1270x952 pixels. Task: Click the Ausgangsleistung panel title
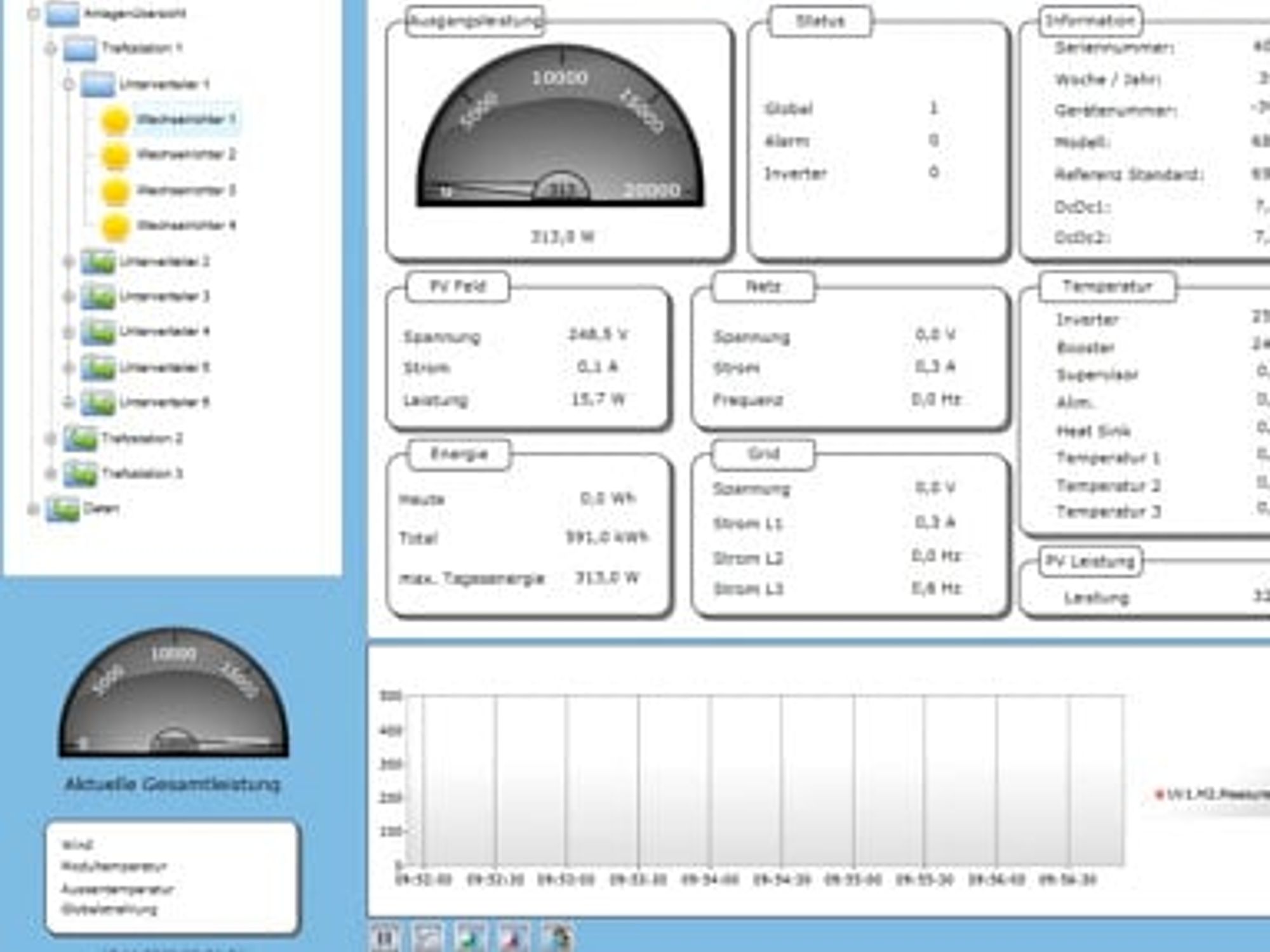(x=475, y=21)
